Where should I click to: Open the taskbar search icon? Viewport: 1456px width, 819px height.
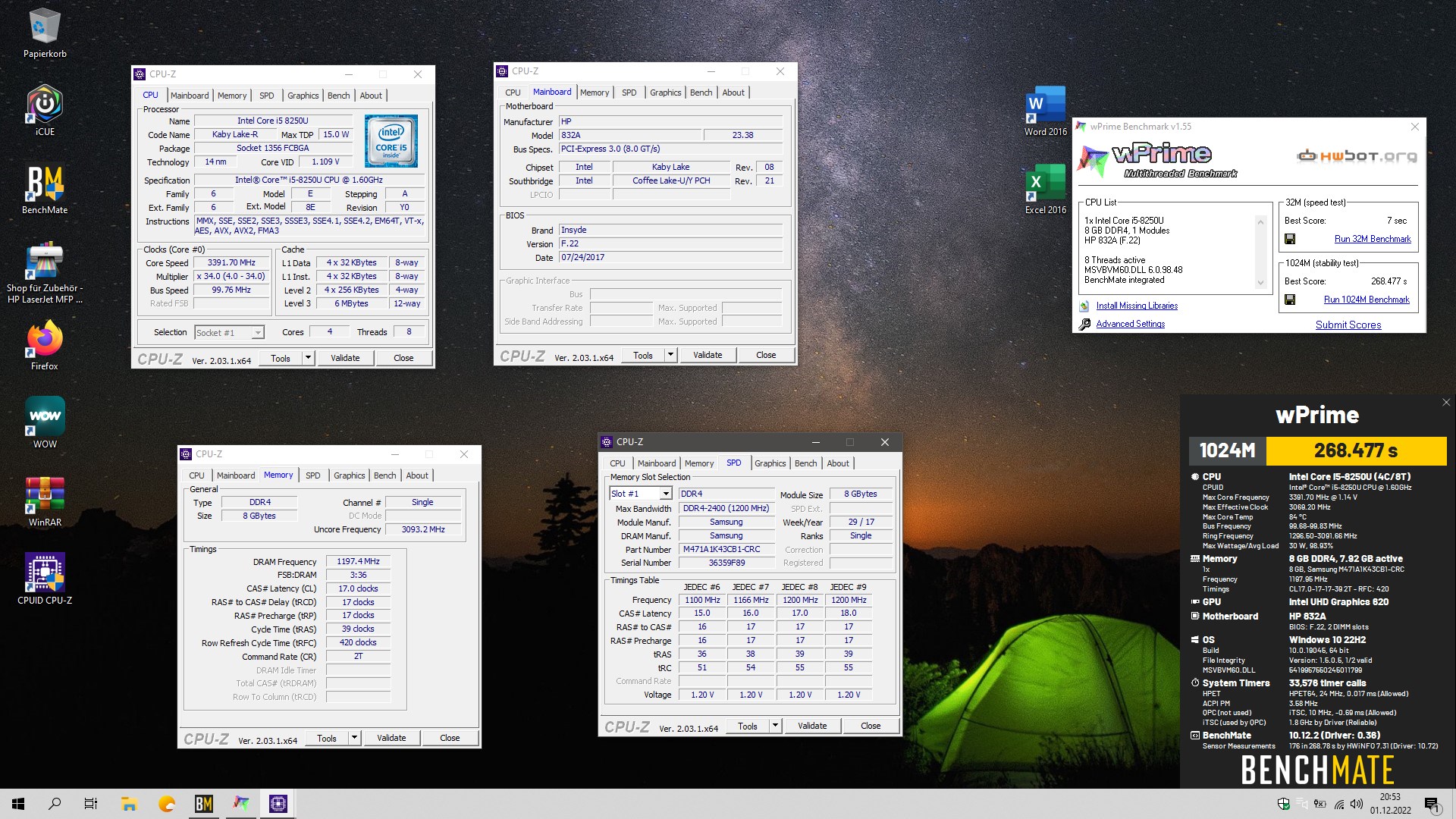55,804
